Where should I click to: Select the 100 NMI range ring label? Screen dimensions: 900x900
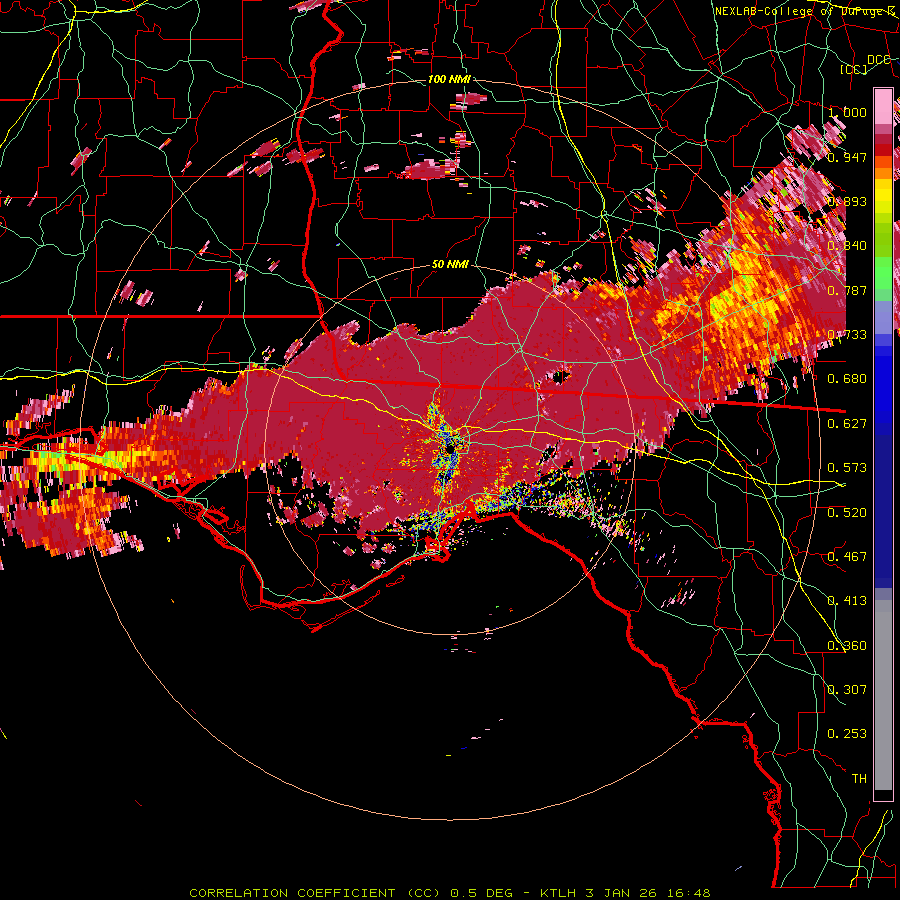click(x=449, y=79)
